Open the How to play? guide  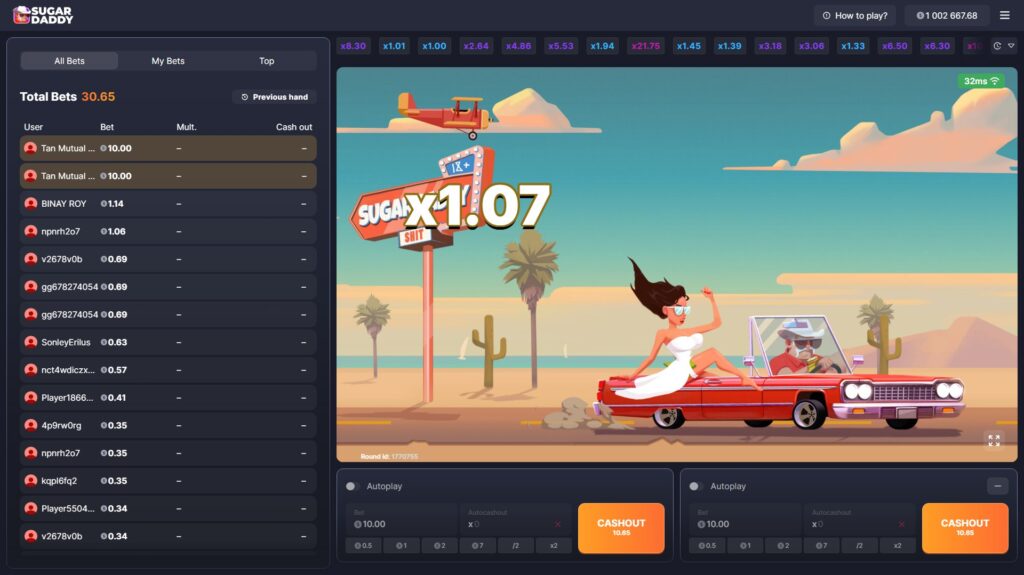pos(855,15)
